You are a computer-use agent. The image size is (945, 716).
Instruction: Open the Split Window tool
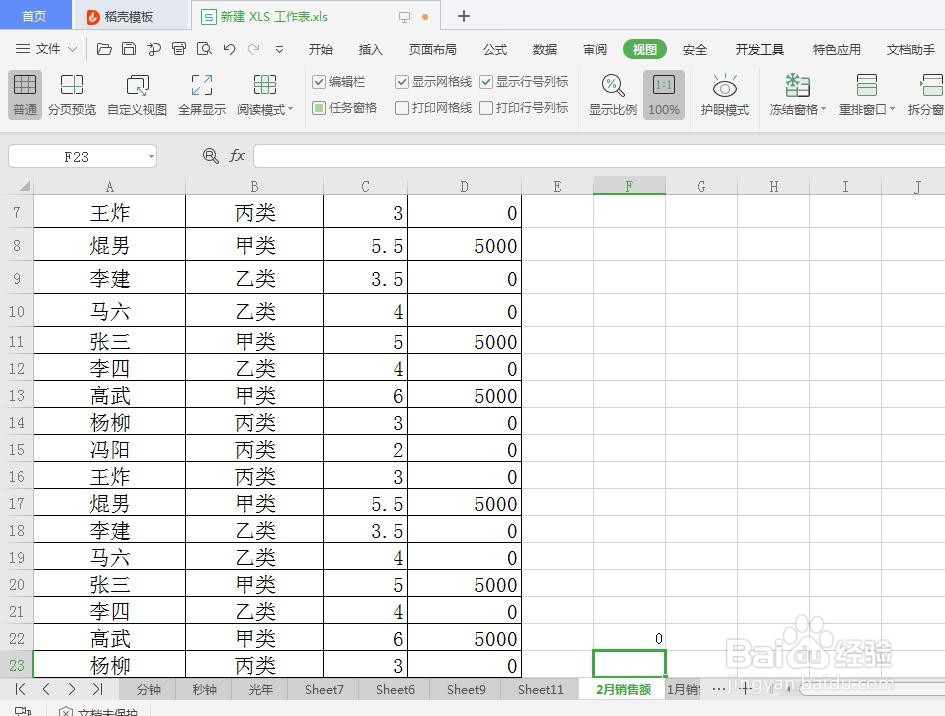(931, 95)
